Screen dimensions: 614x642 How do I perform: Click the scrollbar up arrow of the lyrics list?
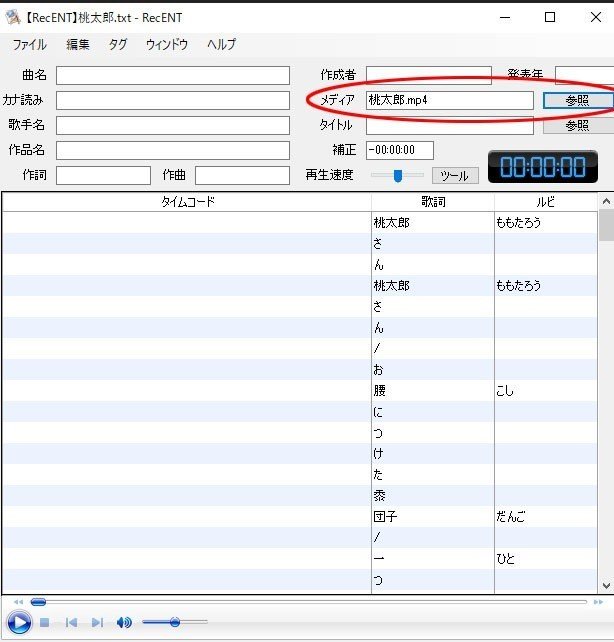(x=606, y=201)
